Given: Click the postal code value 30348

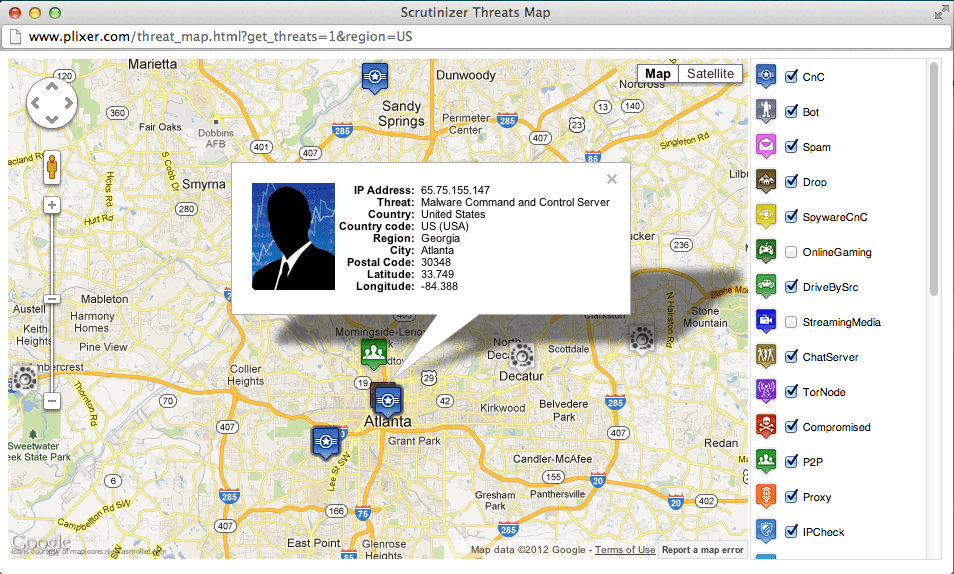Looking at the screenshot, I should pos(436,262).
